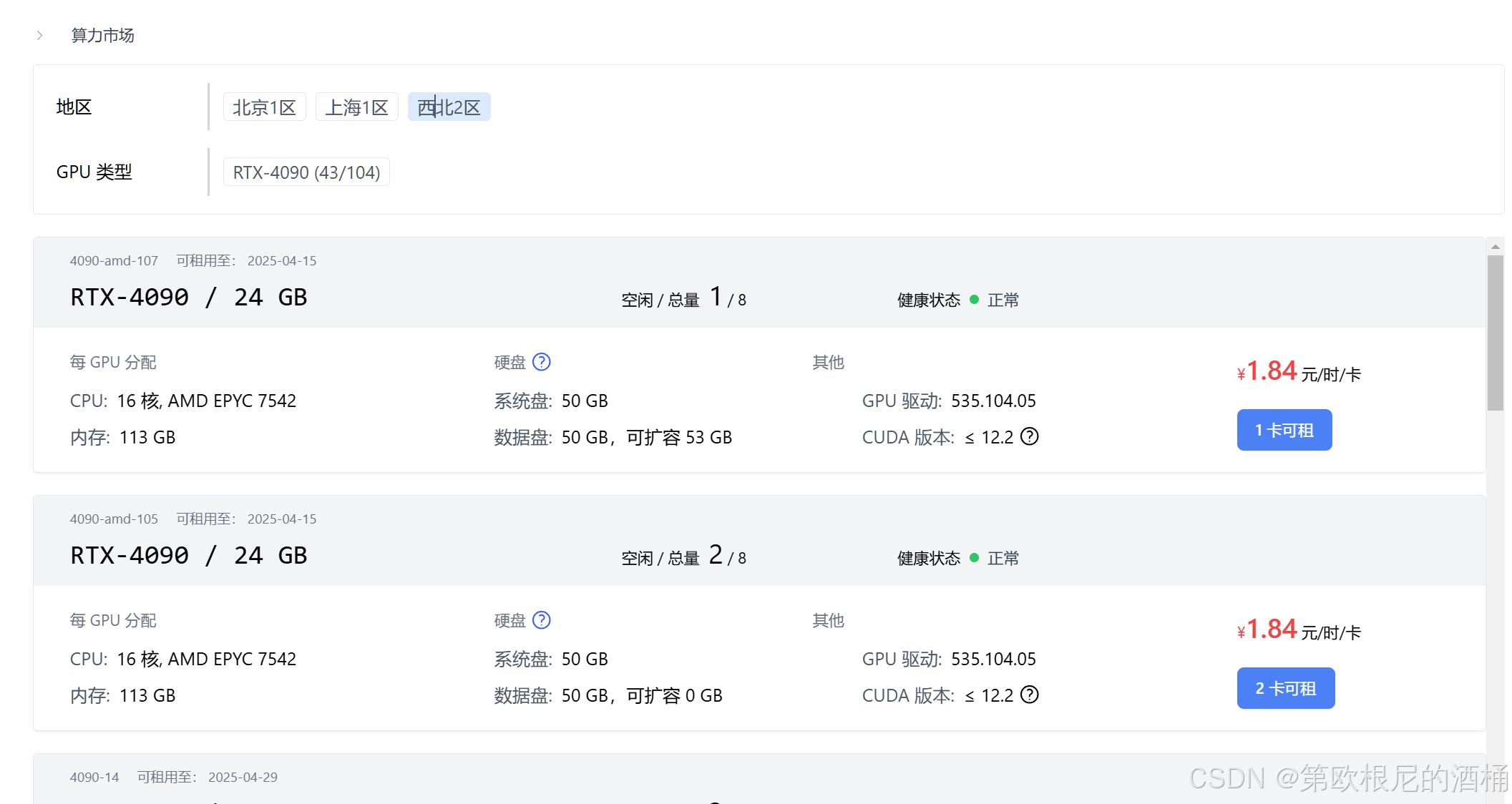Click the CUDA 版本 help icon on 4090-amd-105

[x=1029, y=695]
